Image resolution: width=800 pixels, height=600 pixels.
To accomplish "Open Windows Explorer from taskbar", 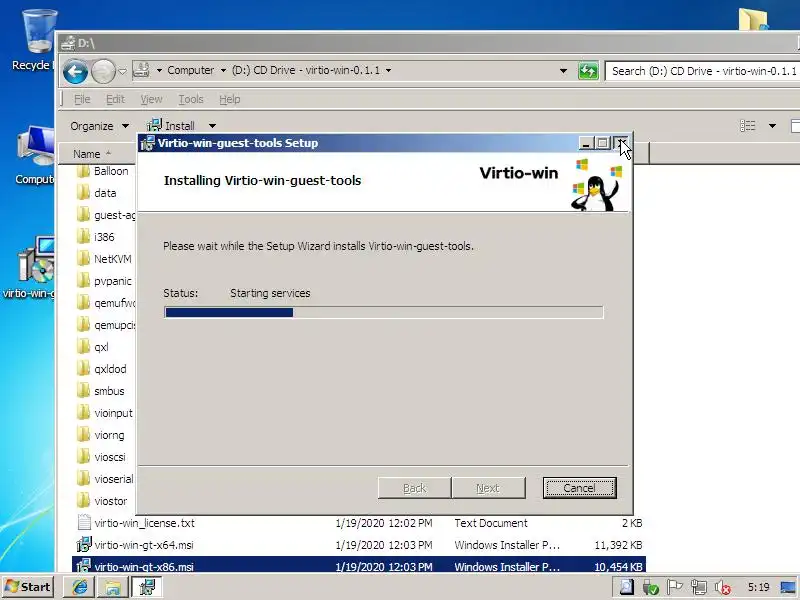I will (112, 587).
